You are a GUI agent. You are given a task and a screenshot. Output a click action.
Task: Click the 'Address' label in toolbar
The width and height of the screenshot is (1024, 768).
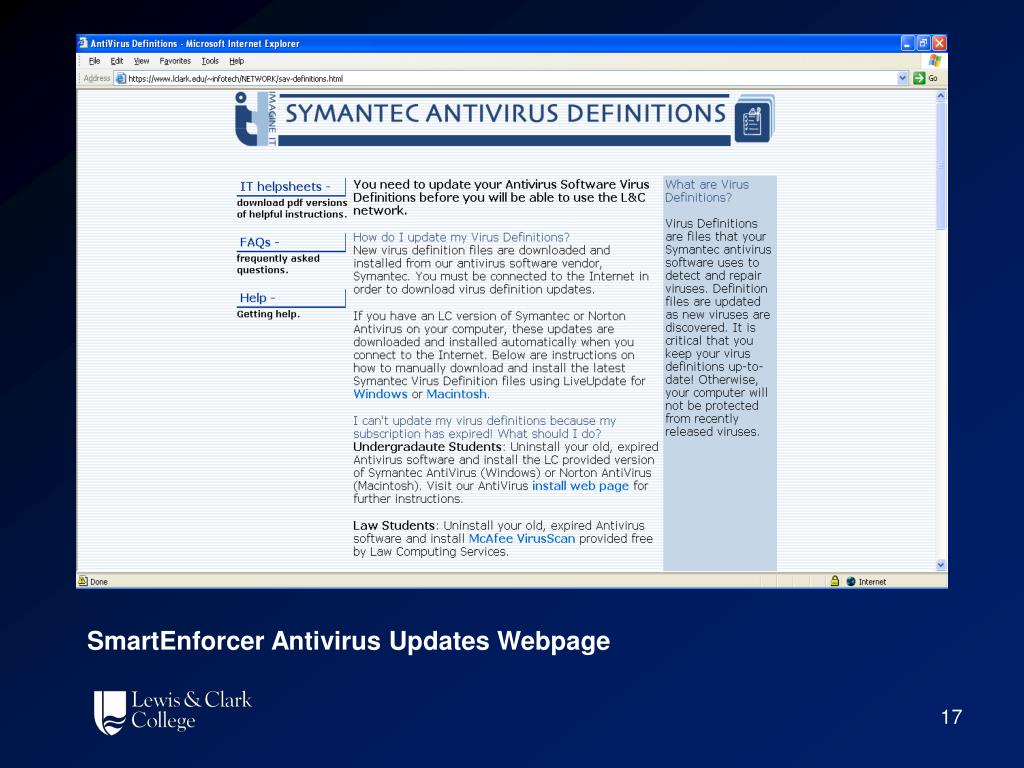97,78
